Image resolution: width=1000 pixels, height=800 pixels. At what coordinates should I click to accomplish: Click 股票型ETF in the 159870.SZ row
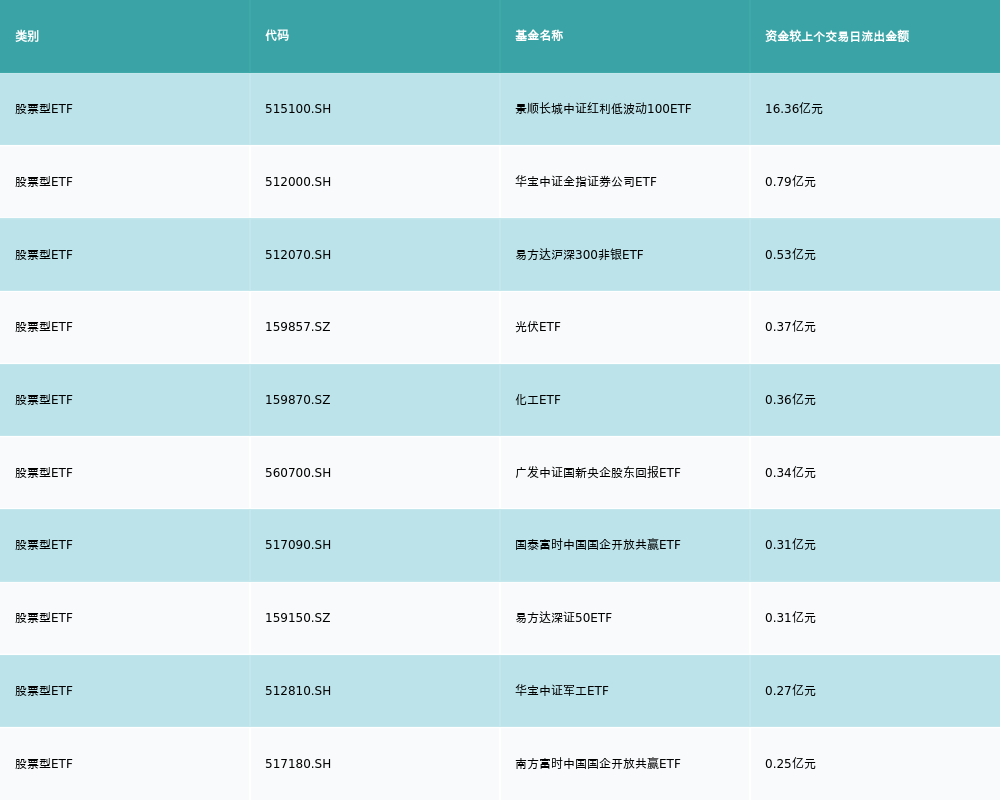click(44, 400)
